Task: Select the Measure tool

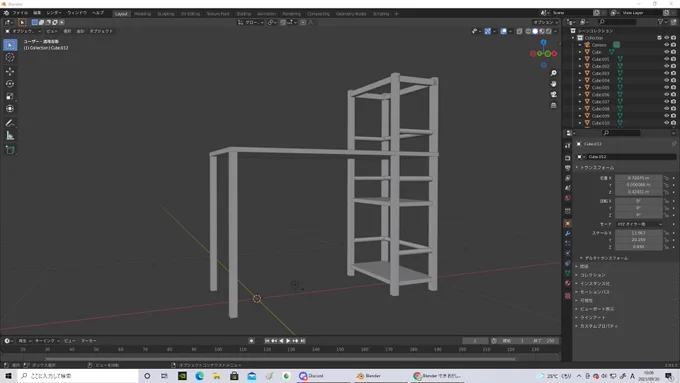Action: 10,136
